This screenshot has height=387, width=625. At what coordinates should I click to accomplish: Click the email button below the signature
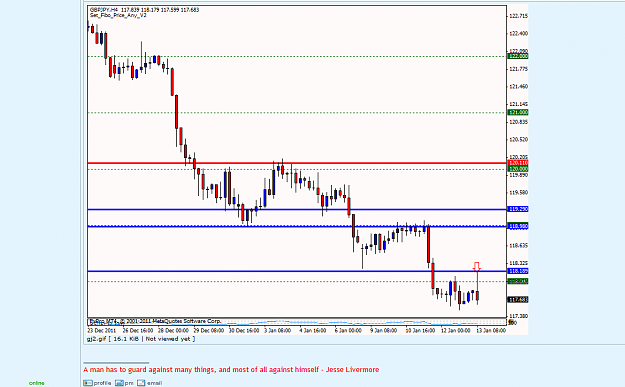click(x=150, y=383)
